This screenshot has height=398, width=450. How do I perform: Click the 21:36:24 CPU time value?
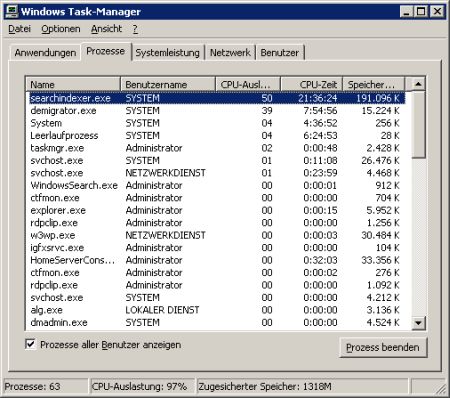pos(318,98)
